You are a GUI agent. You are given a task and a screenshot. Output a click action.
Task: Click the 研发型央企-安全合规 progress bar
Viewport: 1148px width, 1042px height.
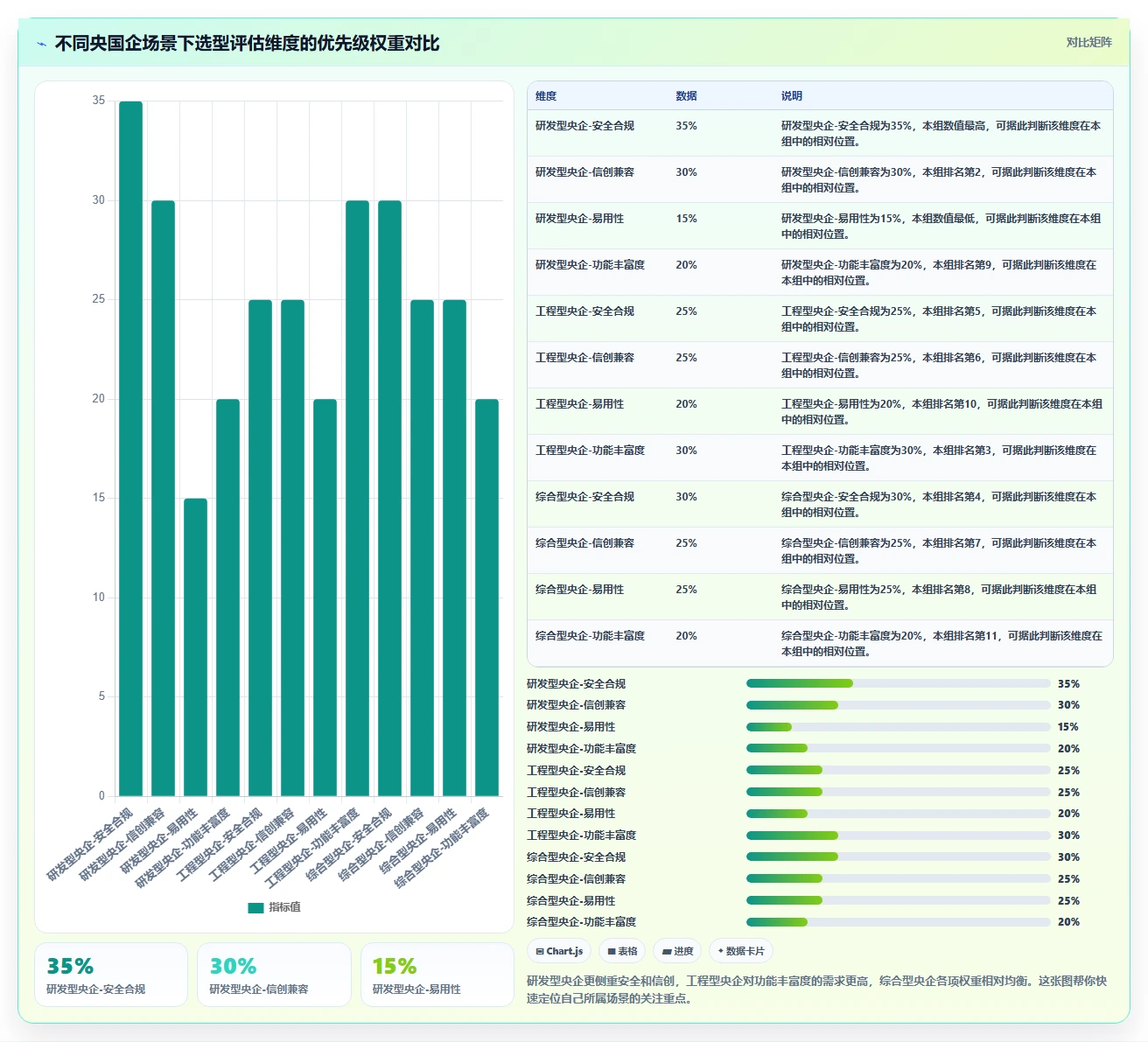pos(898,683)
